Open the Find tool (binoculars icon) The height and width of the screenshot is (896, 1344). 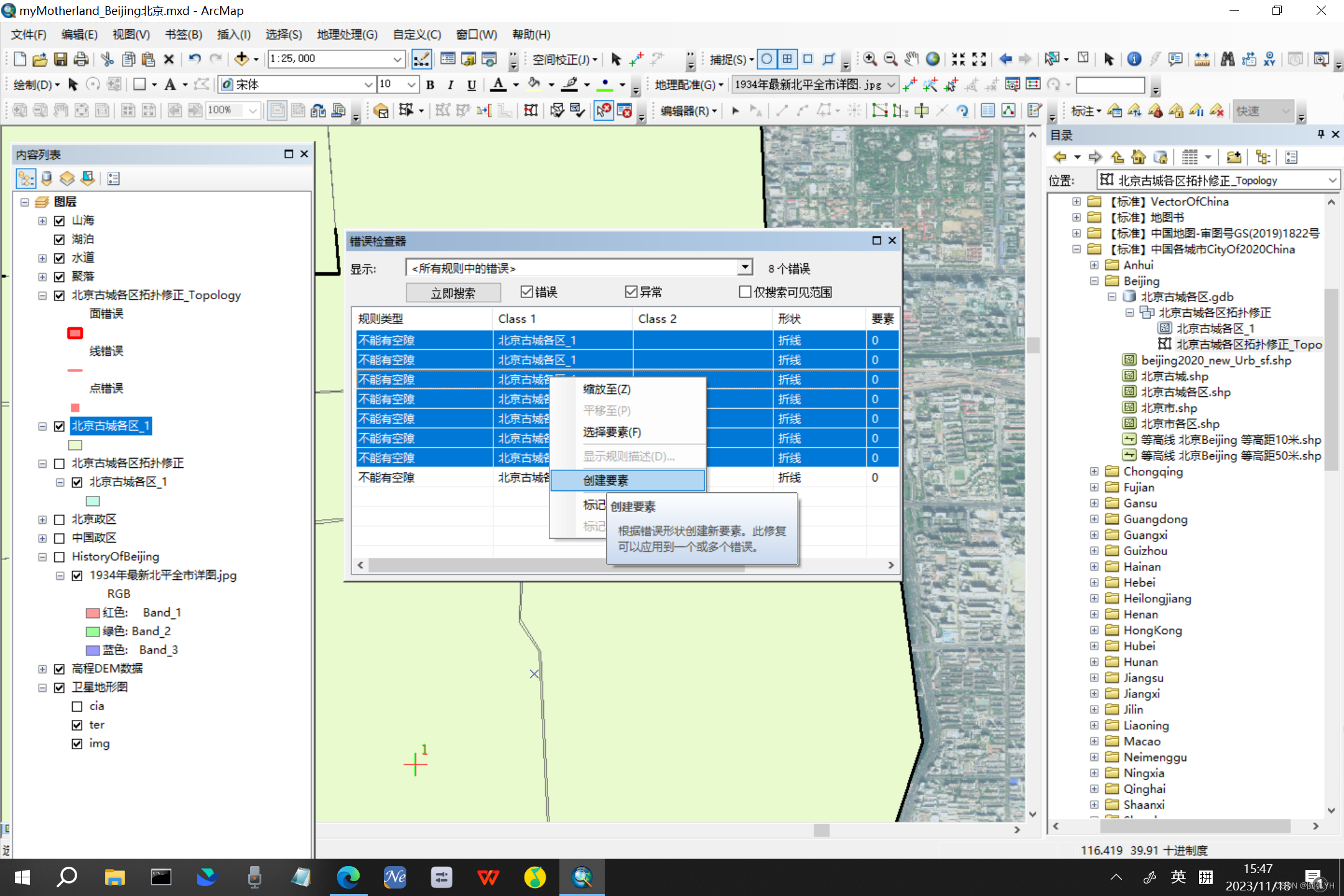point(1229,58)
